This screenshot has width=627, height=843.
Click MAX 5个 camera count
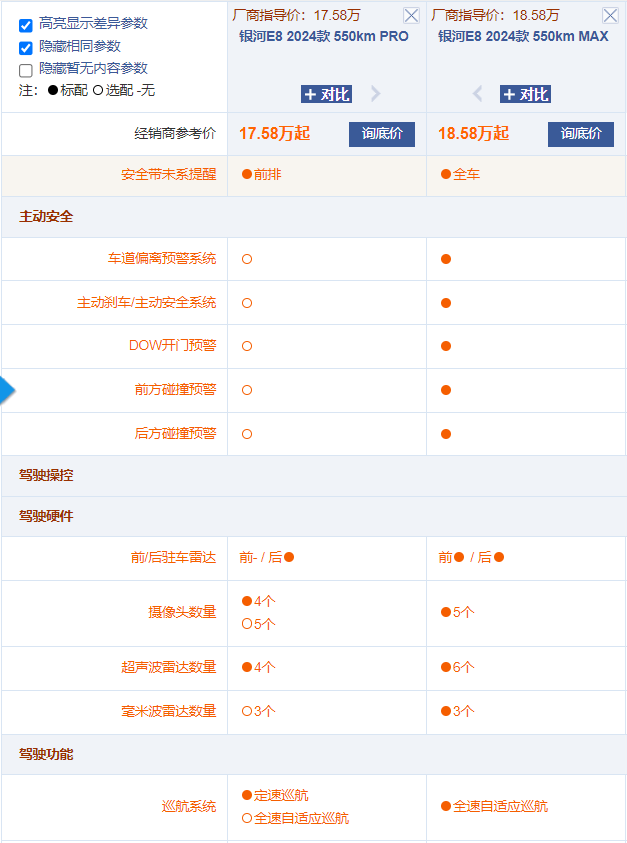click(x=458, y=612)
